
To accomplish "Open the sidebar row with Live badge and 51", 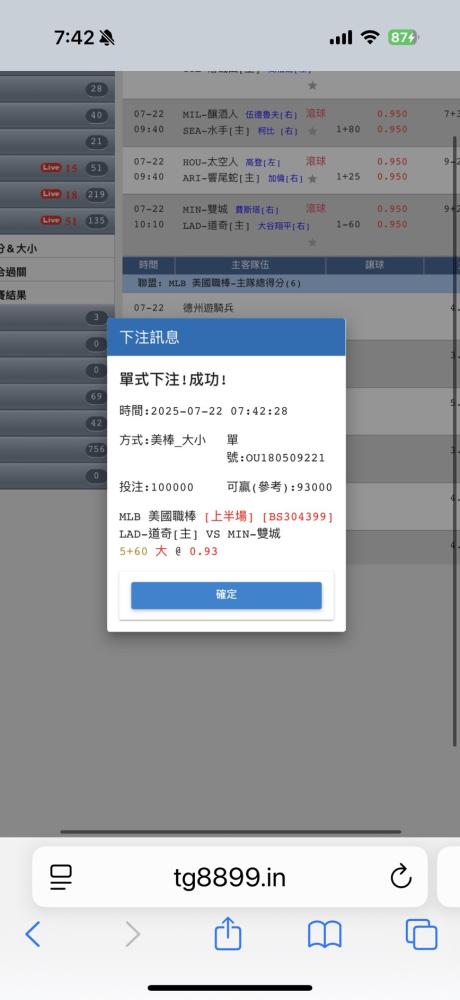I will (57, 168).
